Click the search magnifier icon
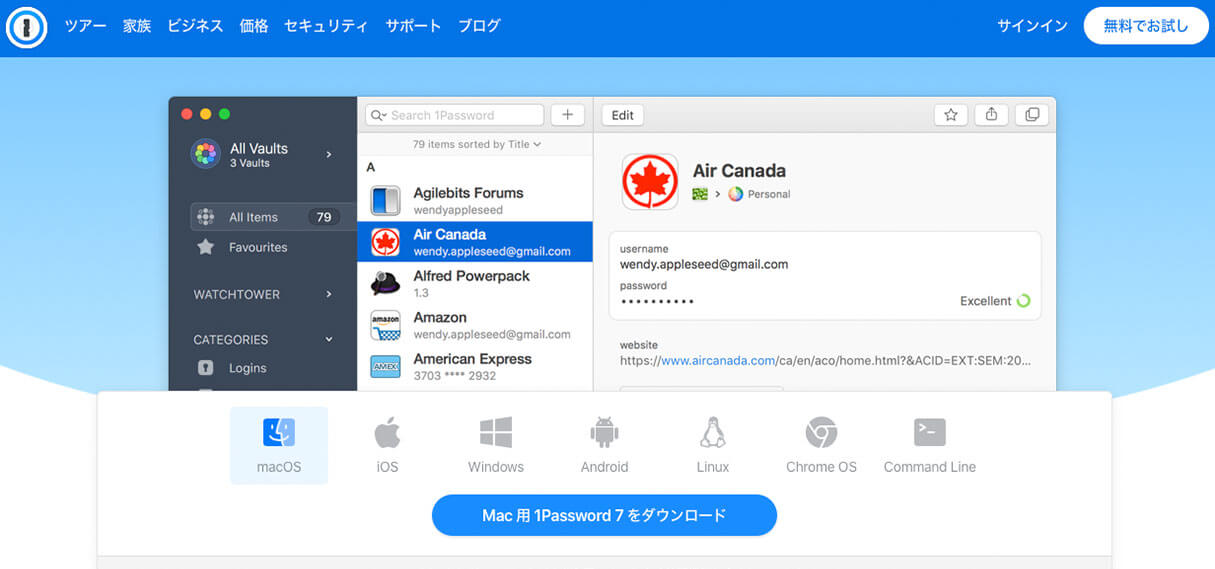 pyautogui.click(x=378, y=115)
